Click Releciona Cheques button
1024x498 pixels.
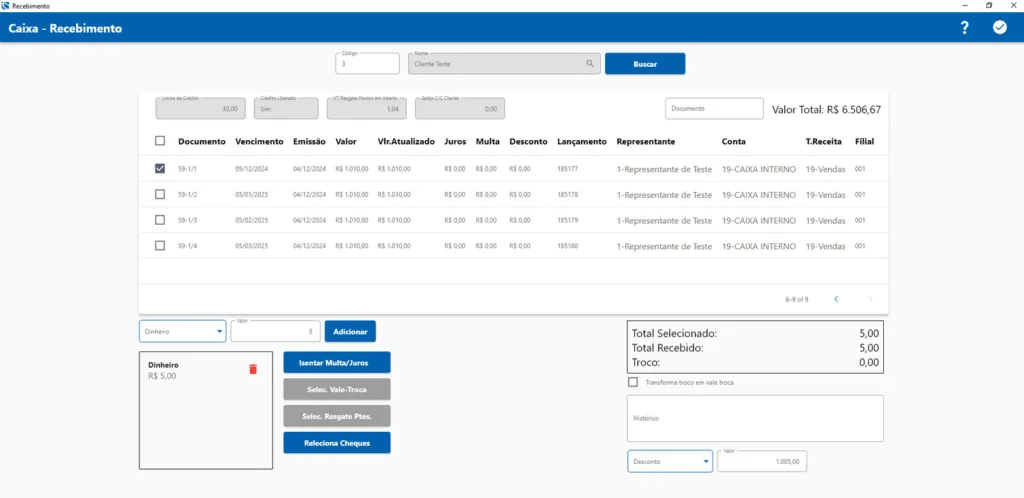coord(337,442)
